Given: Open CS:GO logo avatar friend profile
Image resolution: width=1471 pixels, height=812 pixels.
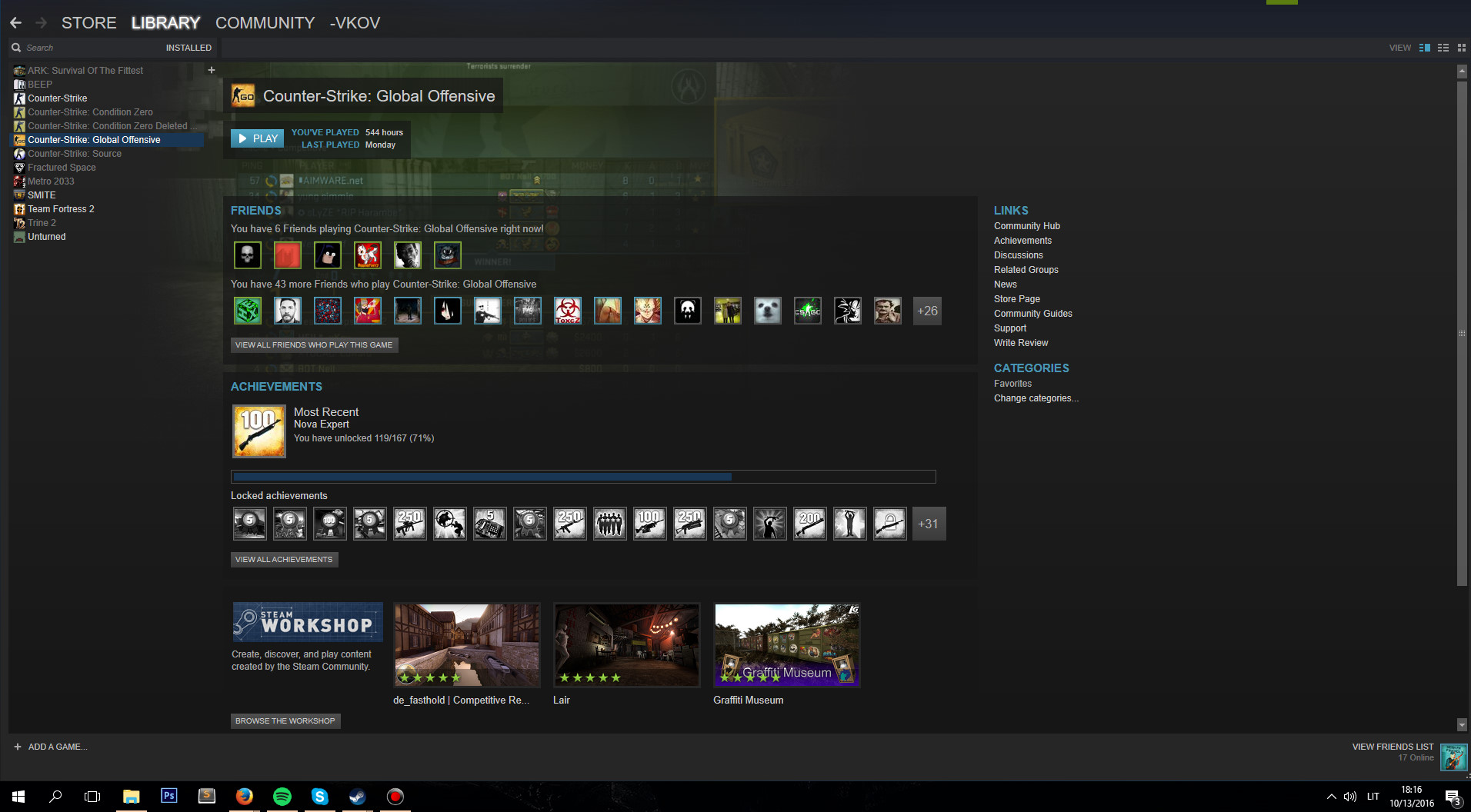Looking at the screenshot, I should click(x=808, y=311).
